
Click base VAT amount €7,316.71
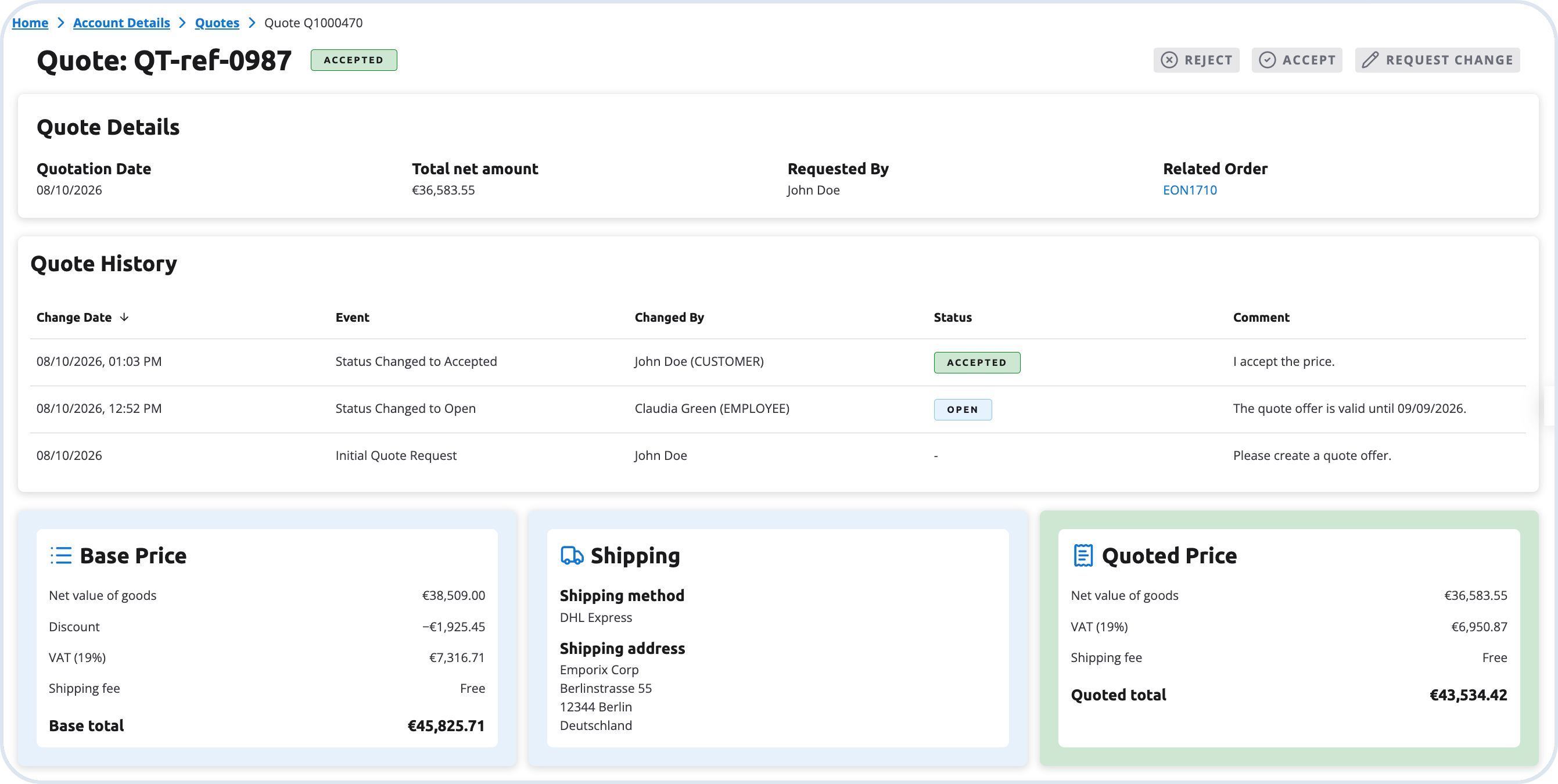(x=457, y=657)
